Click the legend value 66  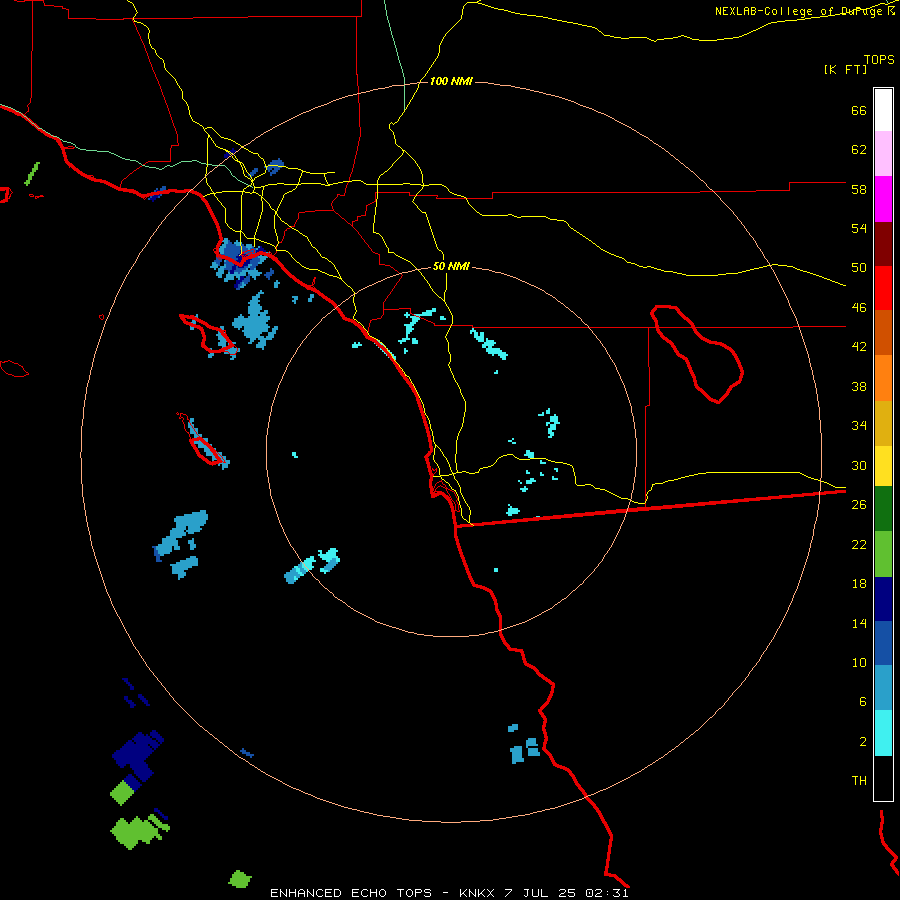point(859,111)
